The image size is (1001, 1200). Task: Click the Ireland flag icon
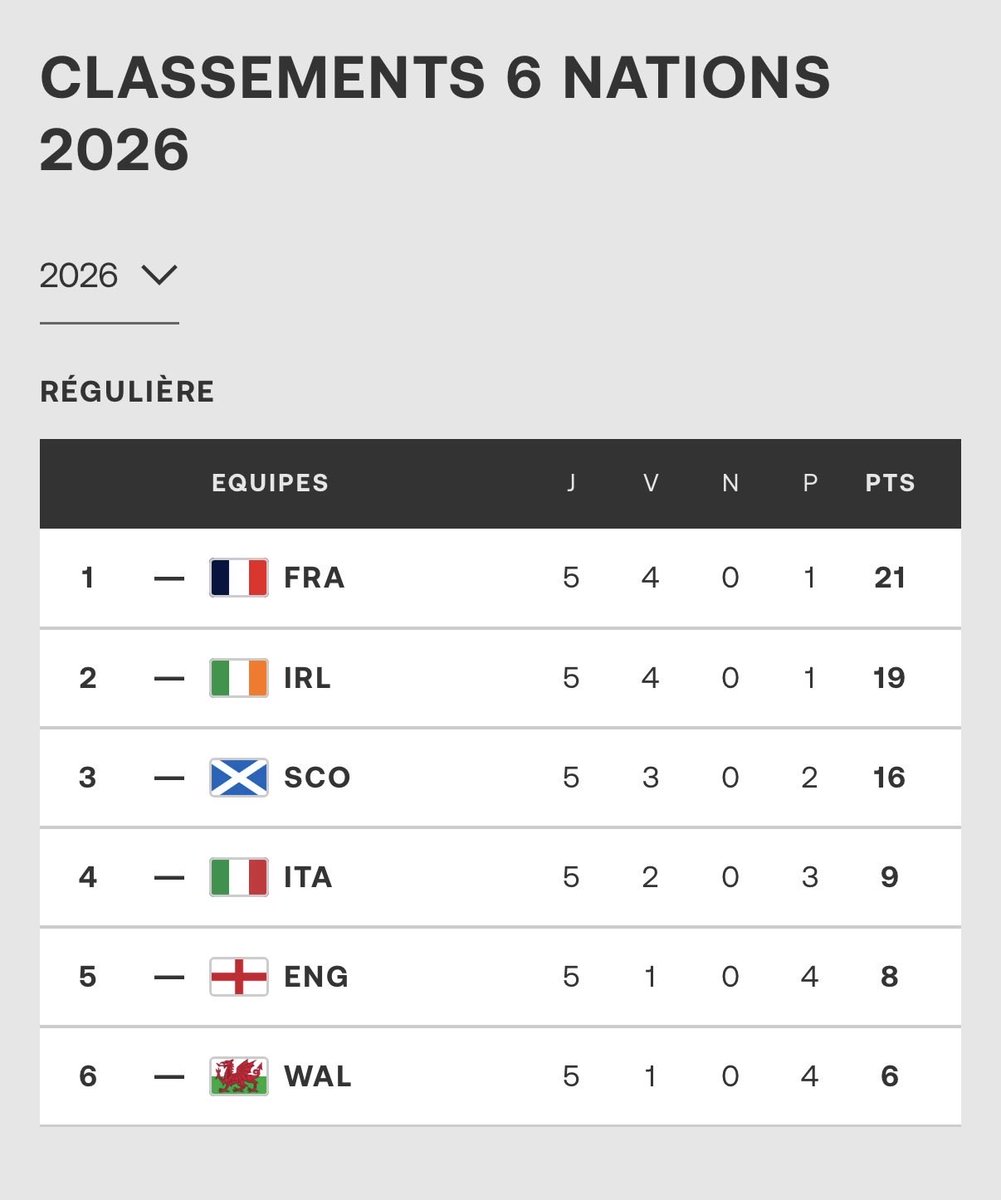pyautogui.click(x=239, y=678)
